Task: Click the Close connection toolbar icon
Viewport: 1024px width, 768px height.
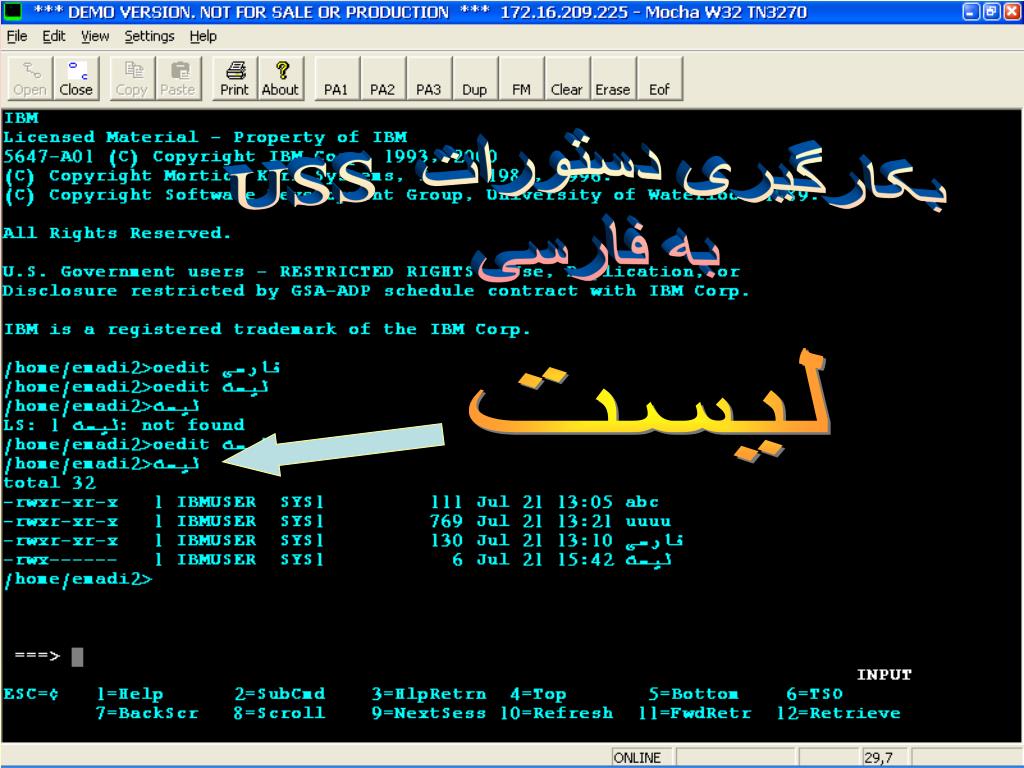Action: 76,78
